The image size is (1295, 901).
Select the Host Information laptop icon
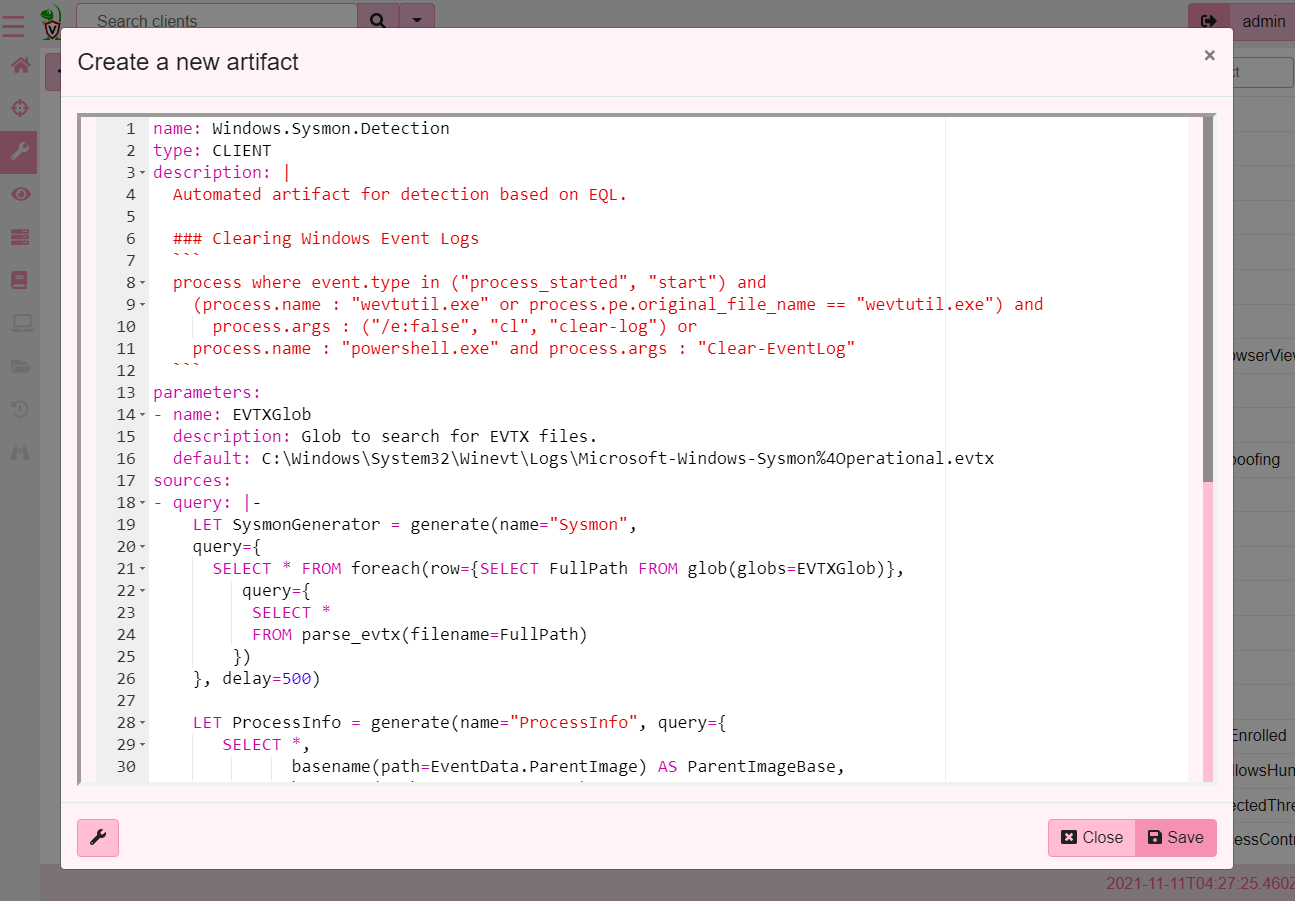point(19,322)
